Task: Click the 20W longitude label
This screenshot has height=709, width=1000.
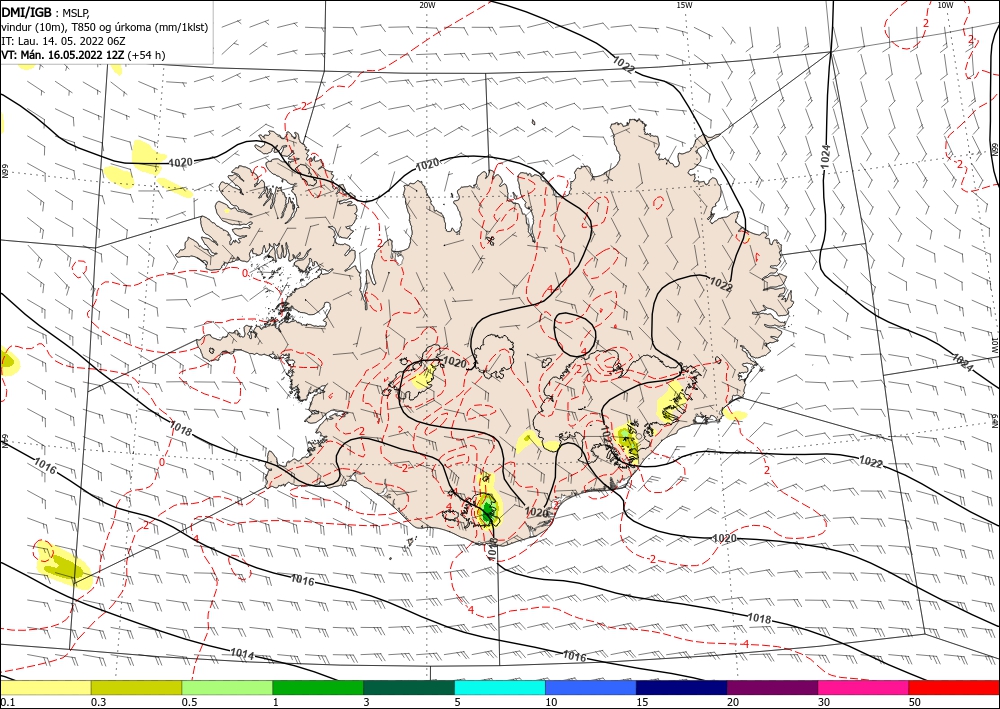Action: 427,5
